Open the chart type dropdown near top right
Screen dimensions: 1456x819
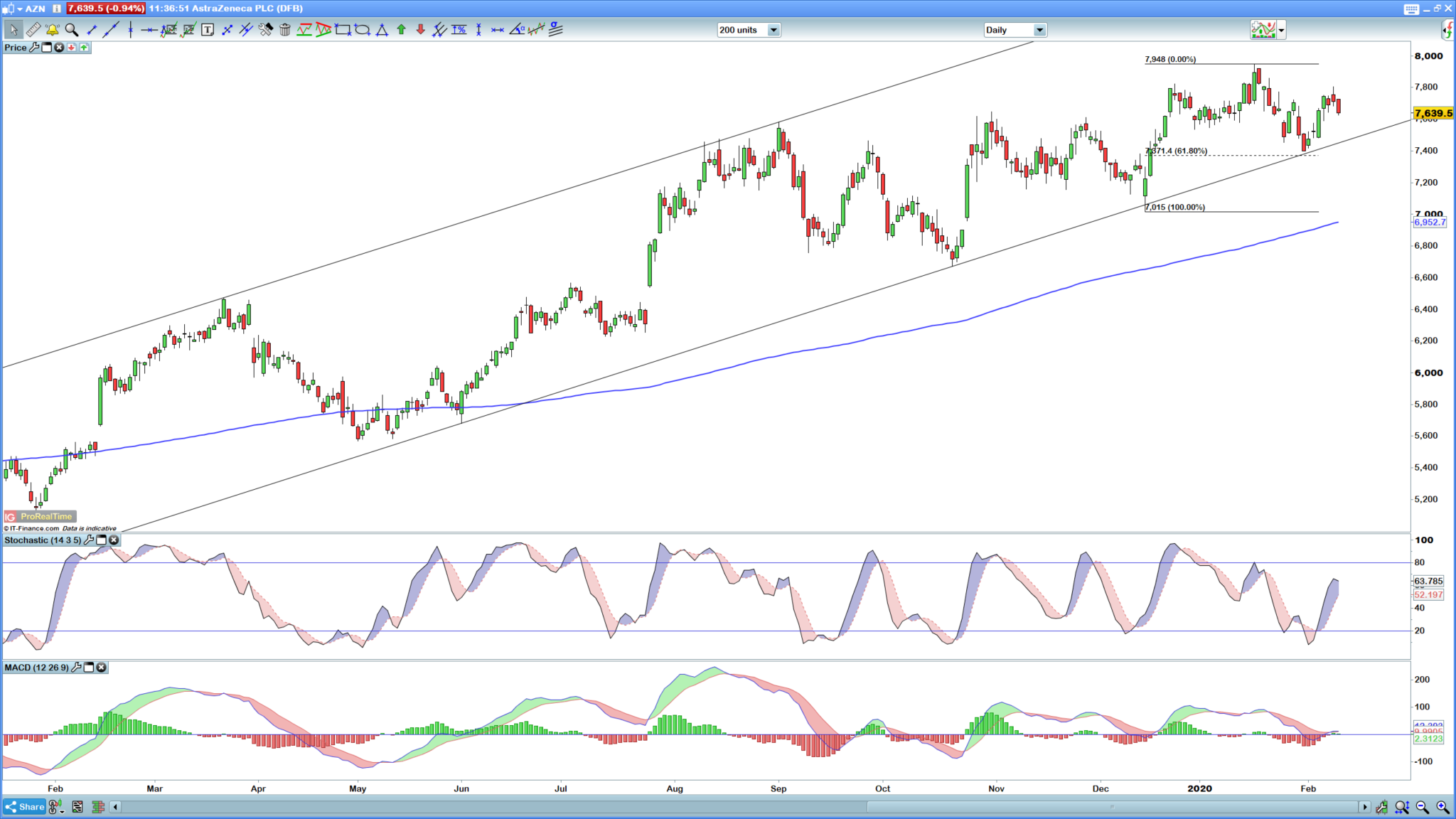(1280, 30)
